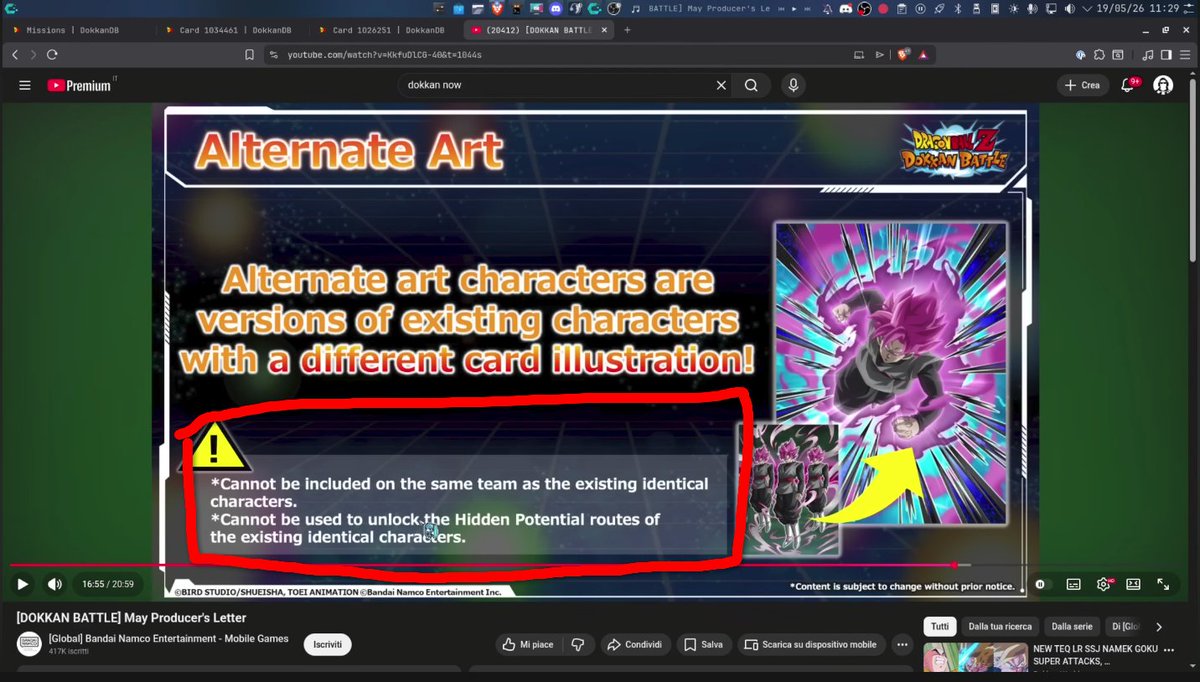Screen dimensions: 1200x682
Task: Start voice search with microphone
Action: 793,85
